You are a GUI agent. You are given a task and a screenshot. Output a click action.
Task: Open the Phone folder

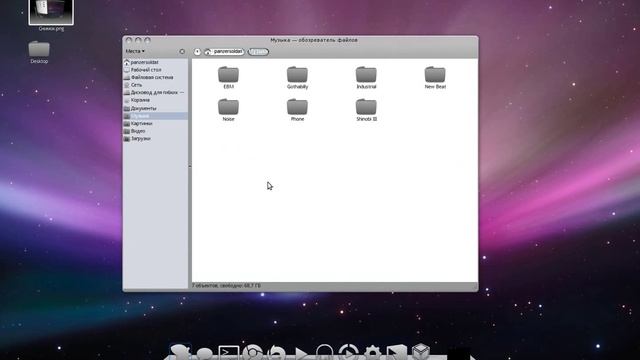click(297, 110)
